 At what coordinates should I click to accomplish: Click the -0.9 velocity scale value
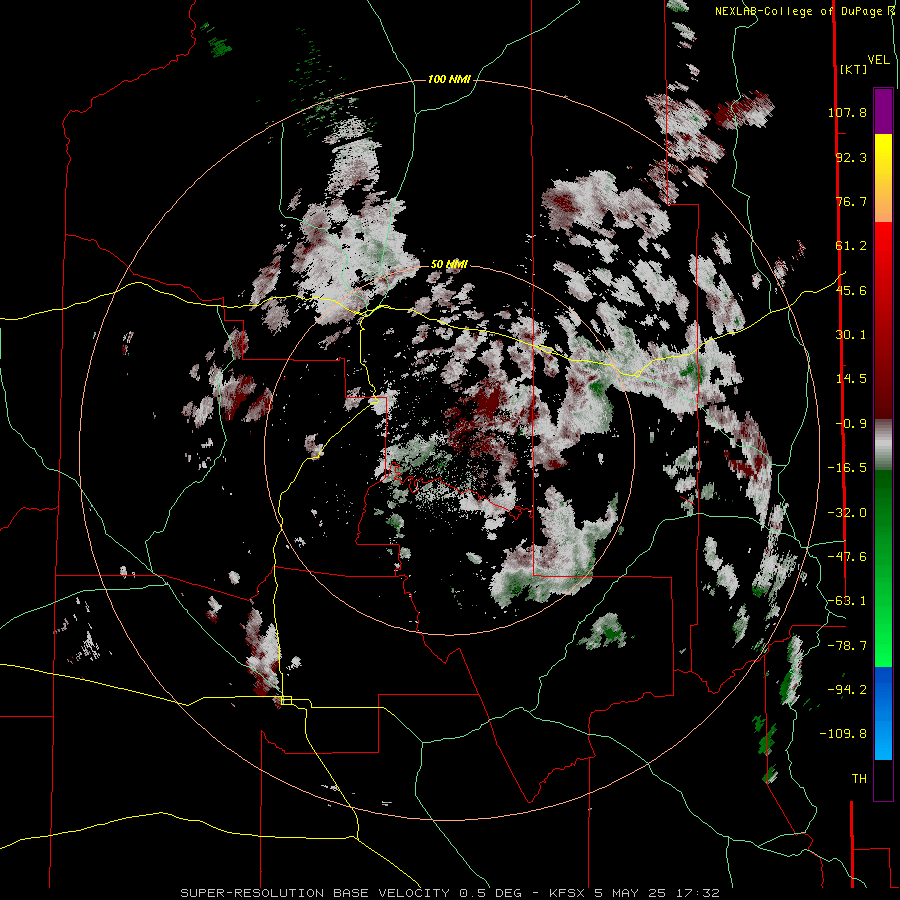[x=851, y=424]
